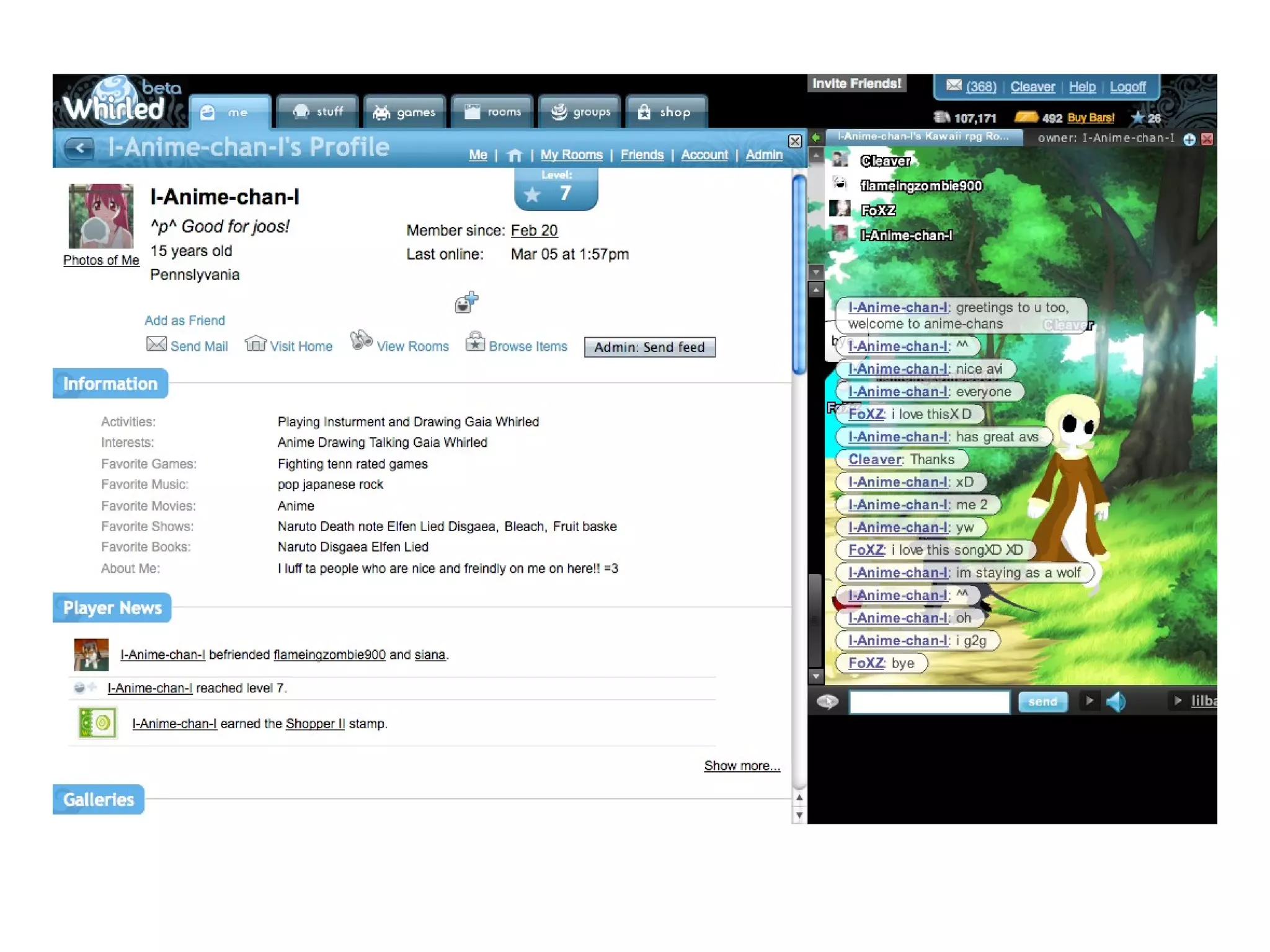Click the blue plus icon next to room owner

click(1189, 139)
